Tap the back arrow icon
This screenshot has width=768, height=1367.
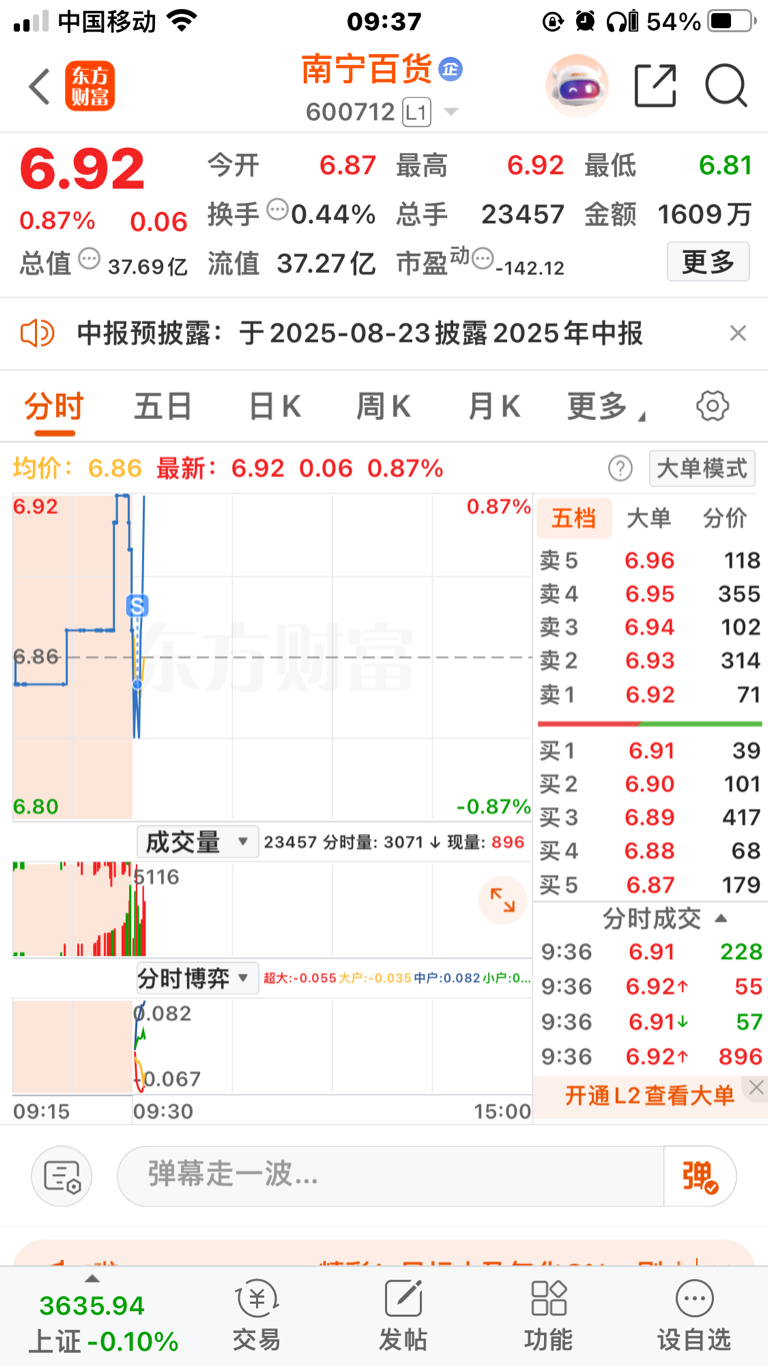39,87
